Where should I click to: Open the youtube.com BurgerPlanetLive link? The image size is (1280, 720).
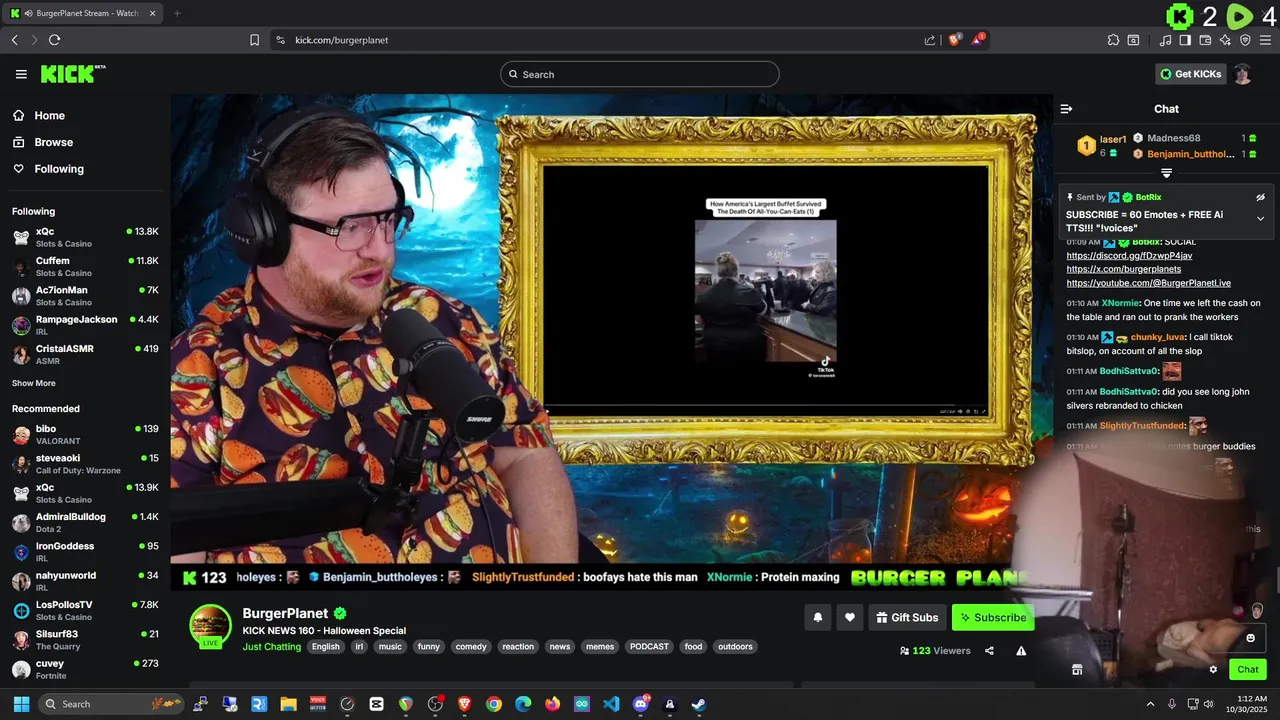pyautogui.click(x=1148, y=283)
